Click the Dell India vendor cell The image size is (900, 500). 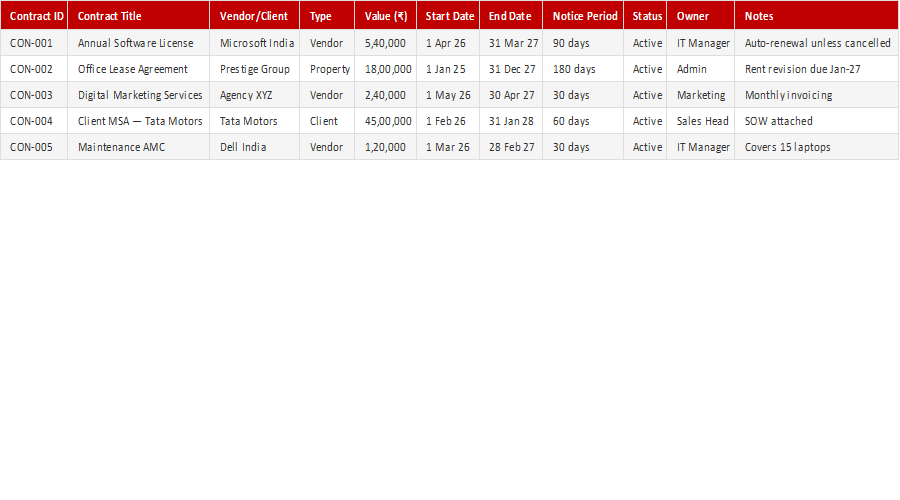click(254, 147)
